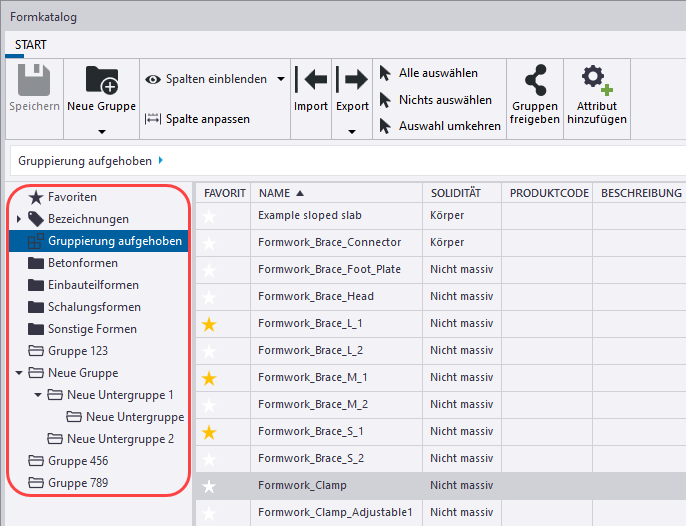Viewport: 686px width, 526px height.
Task: Unfavorite Formwork_Brace_L_1 via its star
Action: point(209,324)
